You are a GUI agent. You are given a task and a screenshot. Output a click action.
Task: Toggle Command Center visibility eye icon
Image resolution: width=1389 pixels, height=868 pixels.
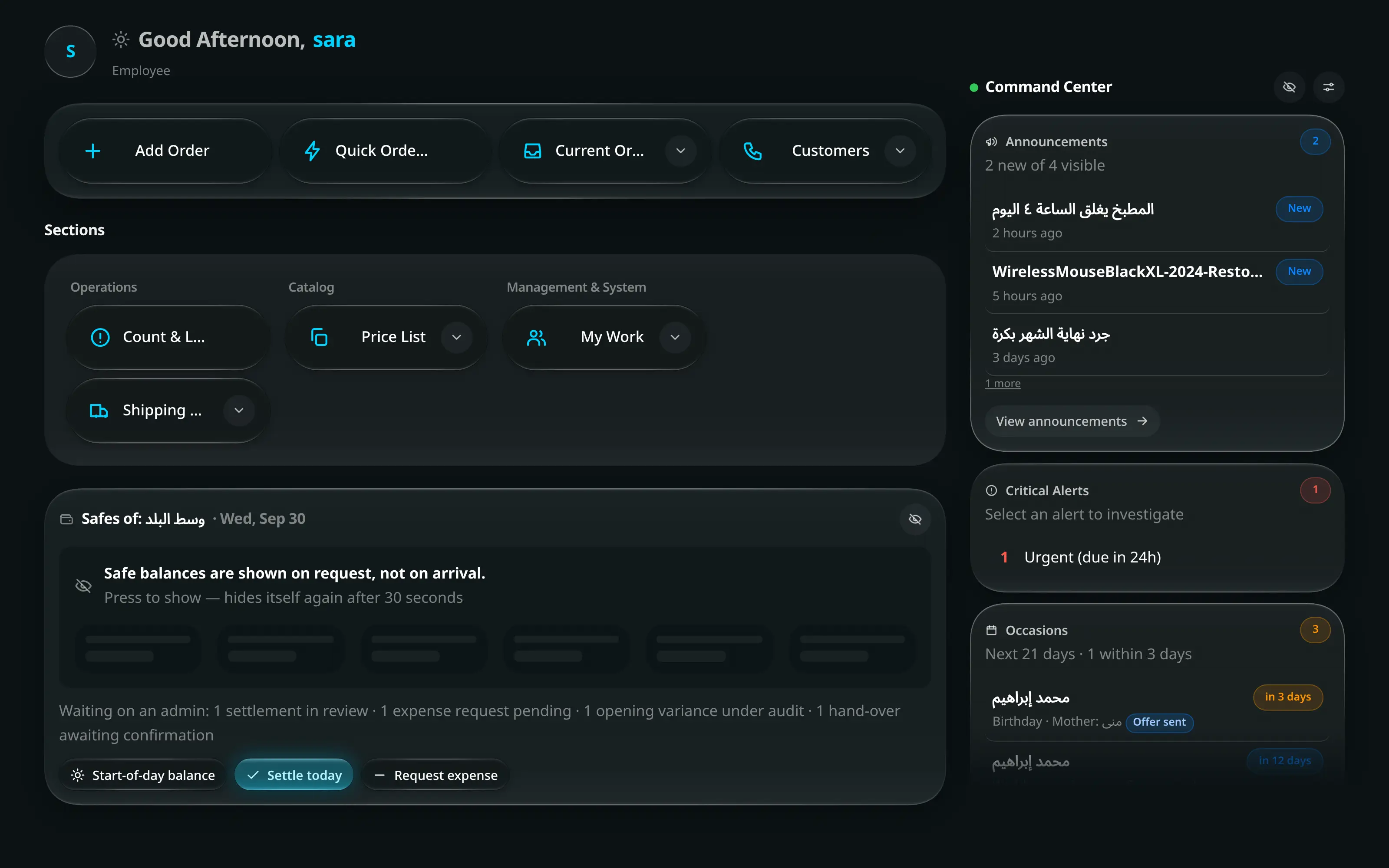[x=1290, y=87]
